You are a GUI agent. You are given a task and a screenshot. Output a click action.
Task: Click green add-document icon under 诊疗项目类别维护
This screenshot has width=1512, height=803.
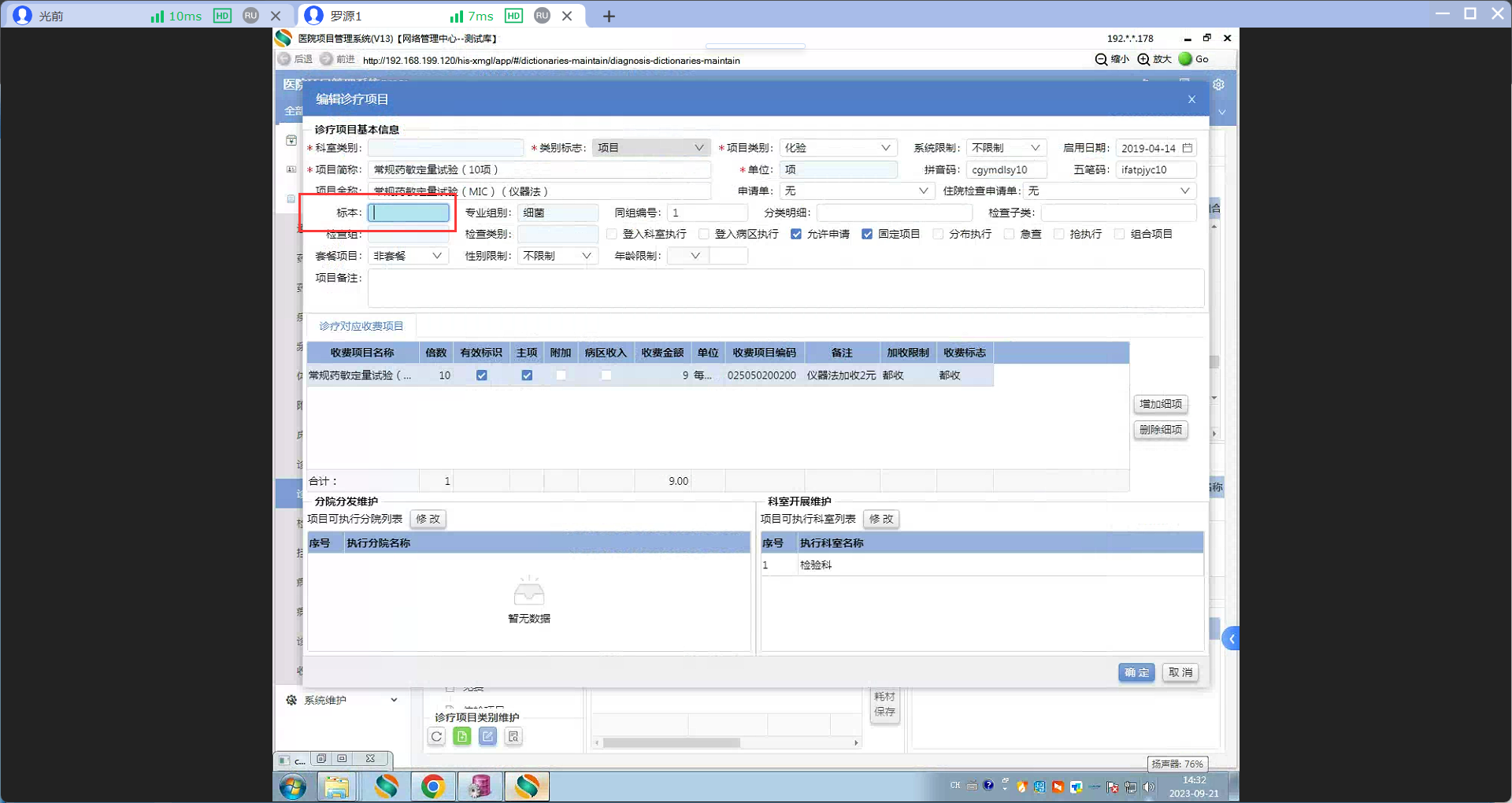462,736
